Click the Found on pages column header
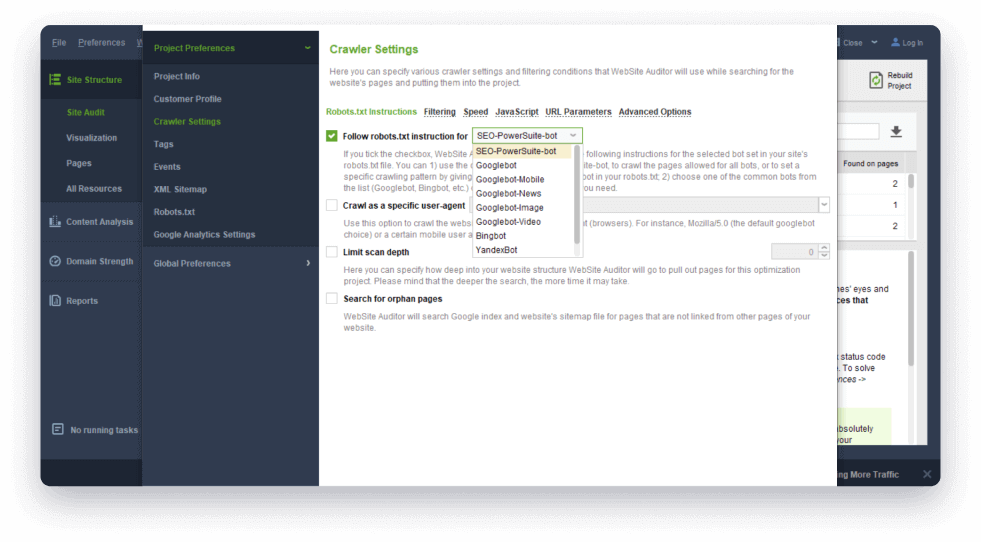981x542 pixels. [870, 163]
